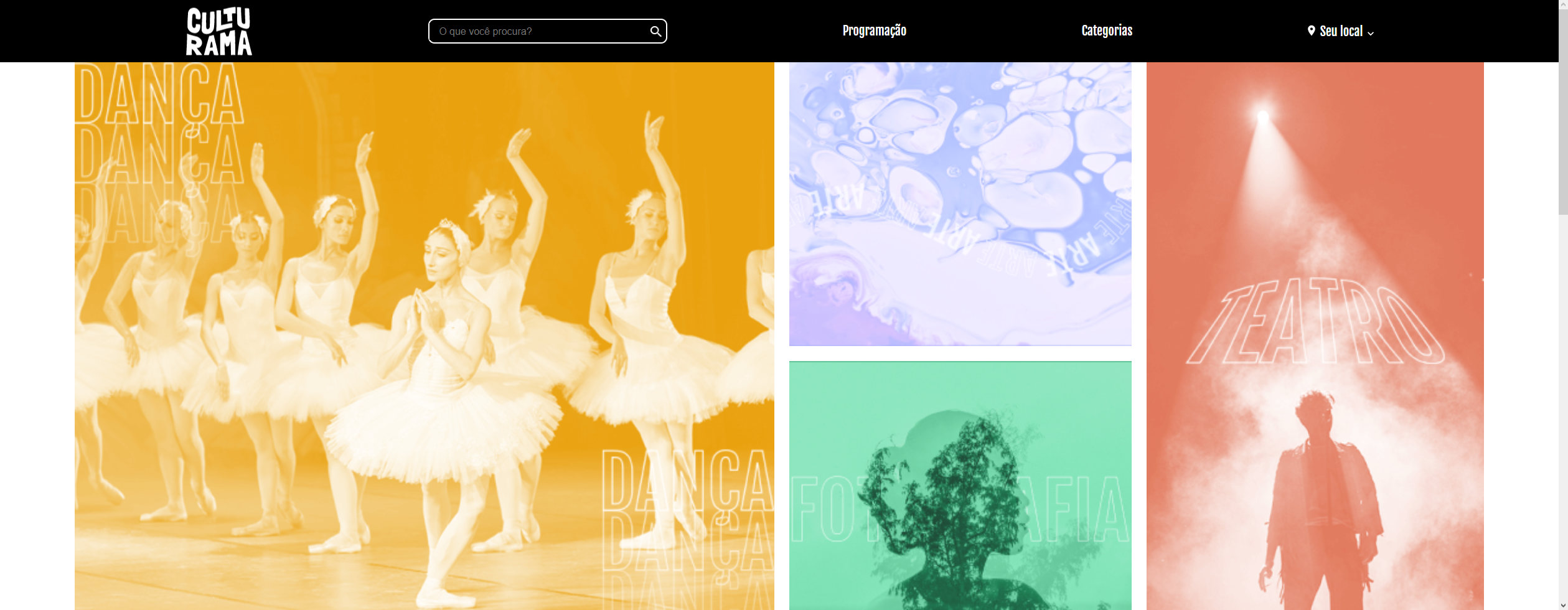Focus the "O que você procura?" search field

point(547,31)
